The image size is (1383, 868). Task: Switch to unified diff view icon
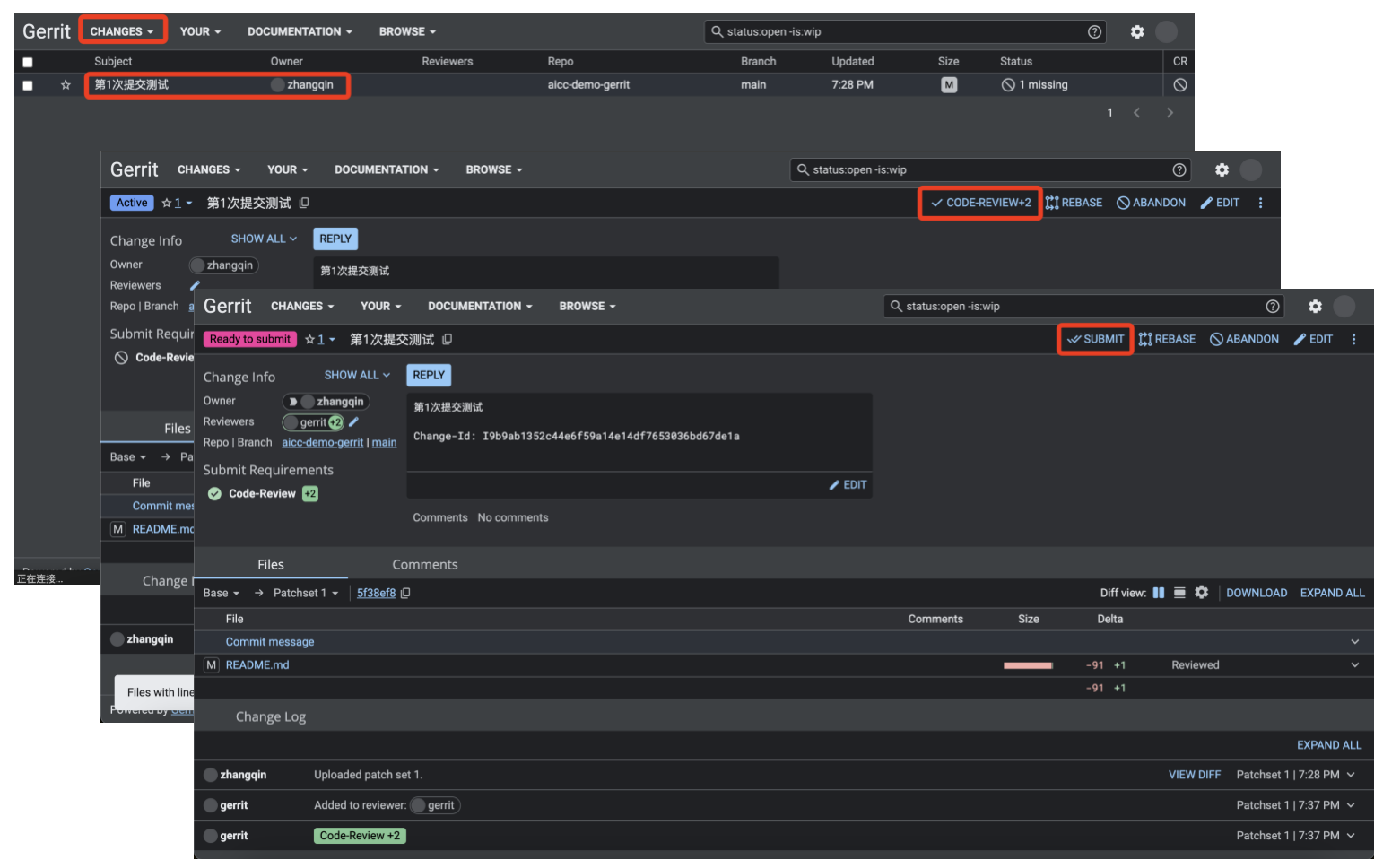click(1179, 593)
